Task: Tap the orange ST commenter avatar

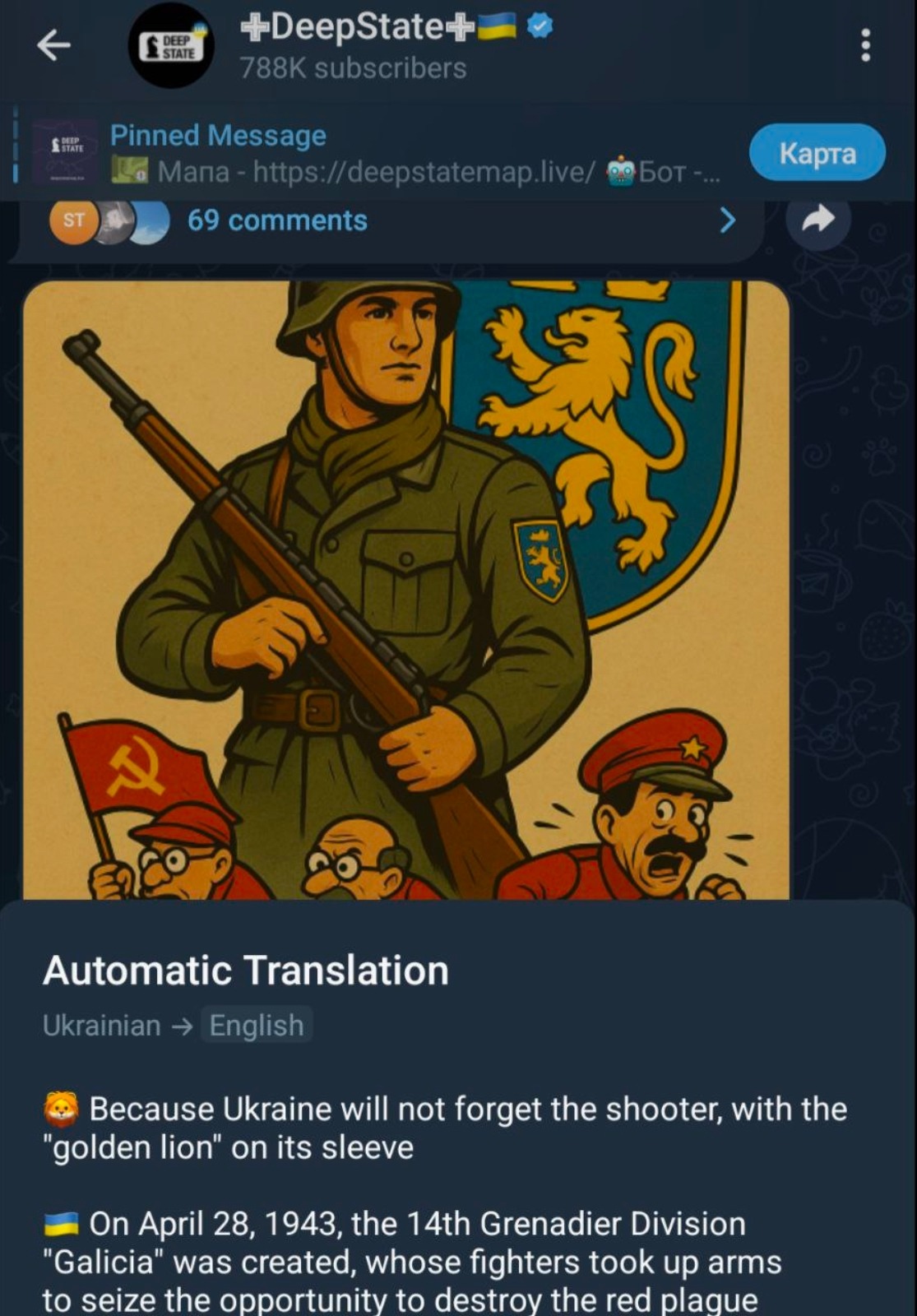Action: pyautogui.click(x=74, y=220)
